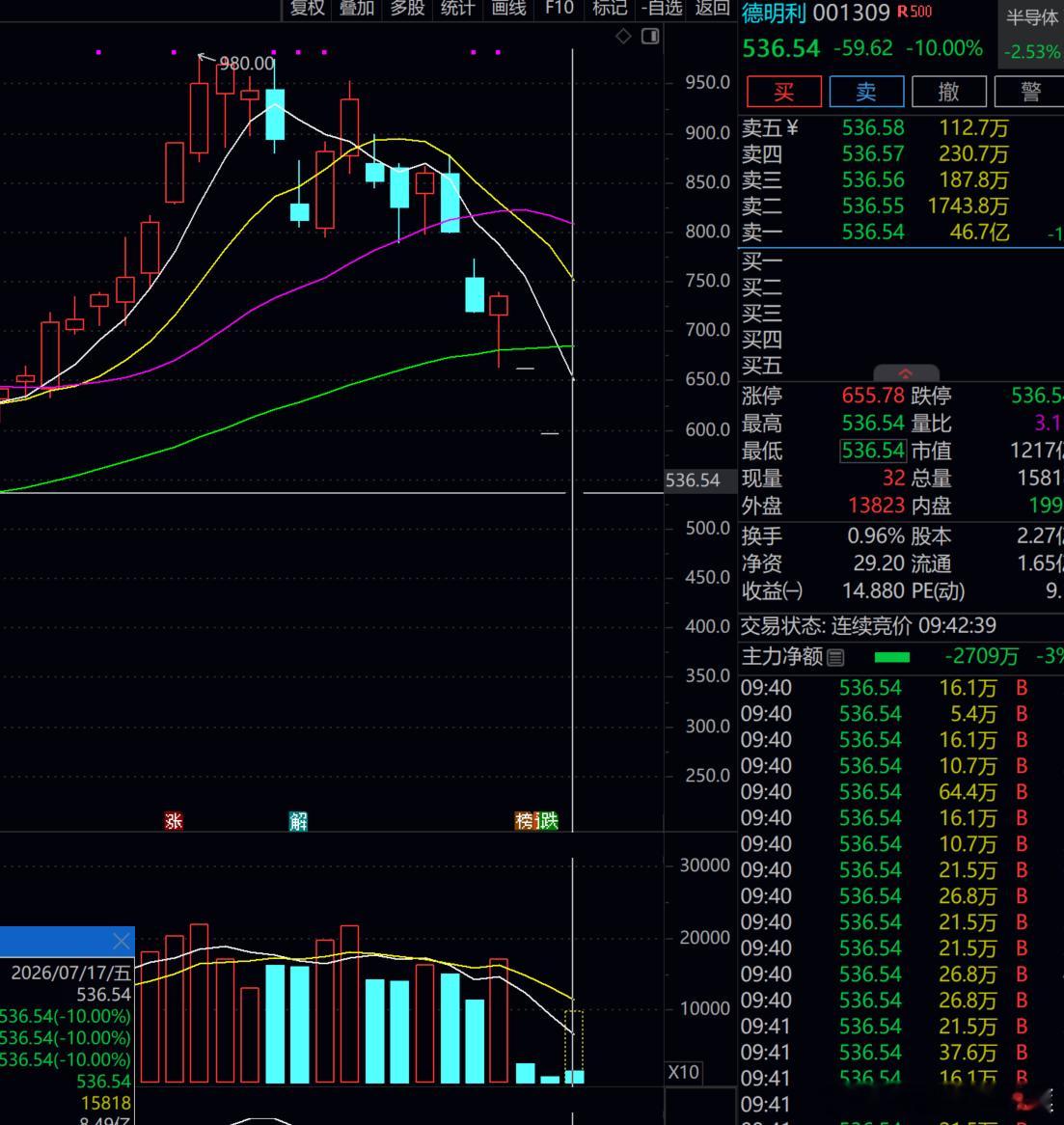Click the 09:40 trade row with 5.4万
The height and width of the screenshot is (1125, 1064).
(x=900, y=714)
